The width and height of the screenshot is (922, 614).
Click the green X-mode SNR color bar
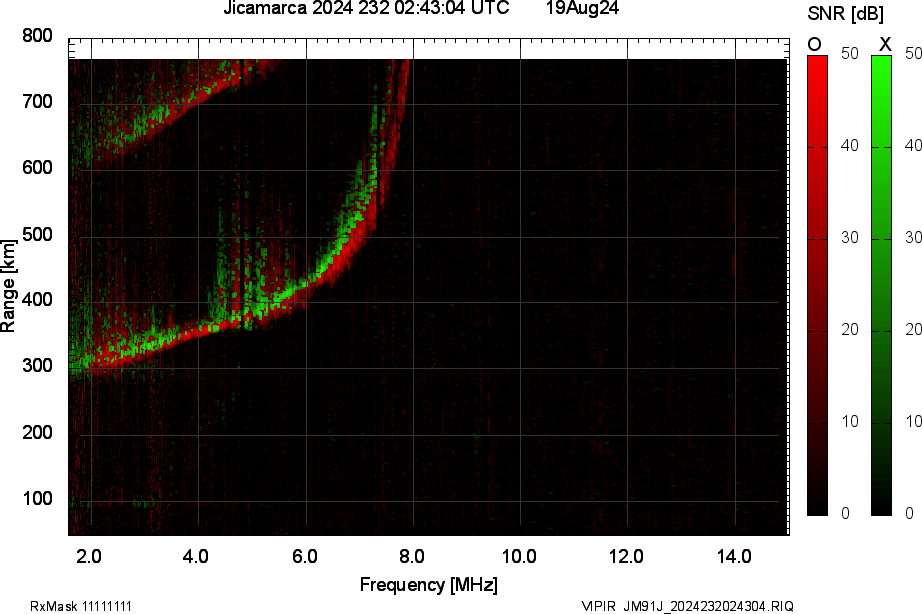coord(881,285)
